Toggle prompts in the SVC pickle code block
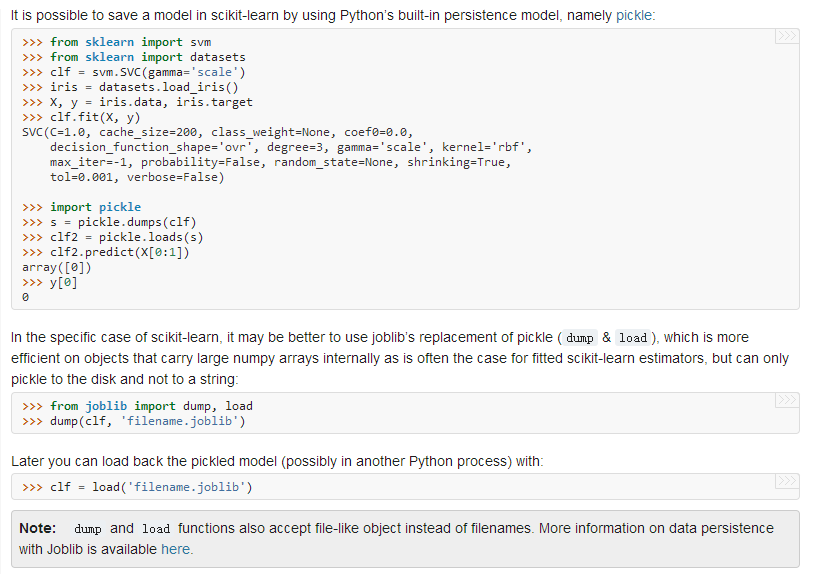The width and height of the screenshot is (824, 574). (787, 38)
